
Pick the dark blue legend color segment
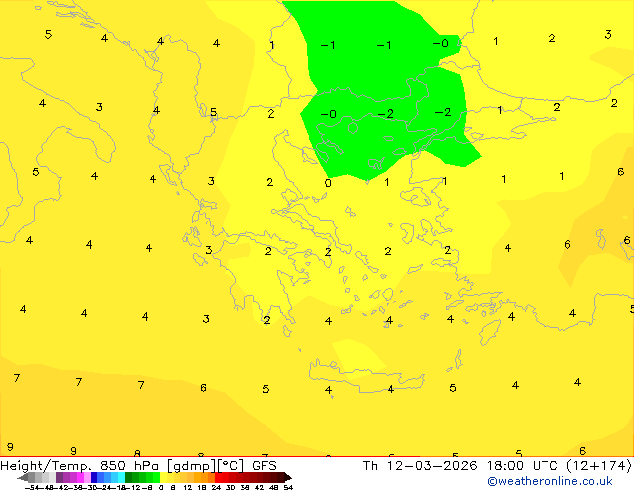click(94, 477)
